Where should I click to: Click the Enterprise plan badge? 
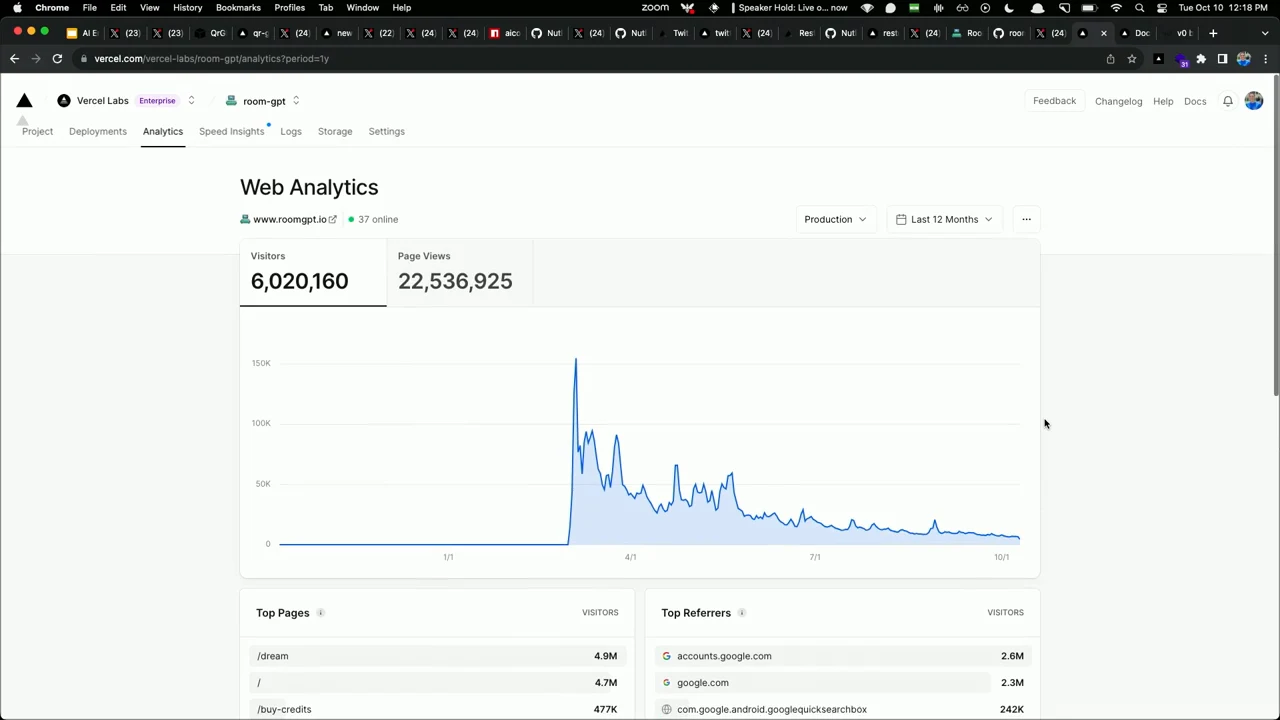(x=157, y=101)
